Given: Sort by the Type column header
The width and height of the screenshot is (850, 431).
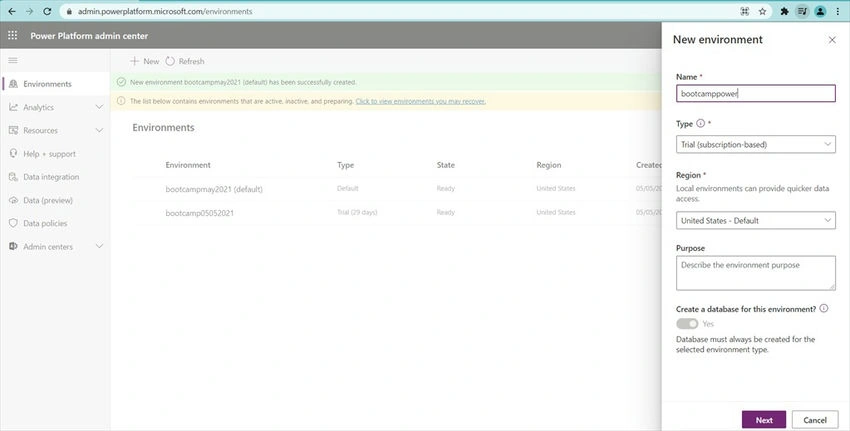Looking at the screenshot, I should click(x=345, y=165).
